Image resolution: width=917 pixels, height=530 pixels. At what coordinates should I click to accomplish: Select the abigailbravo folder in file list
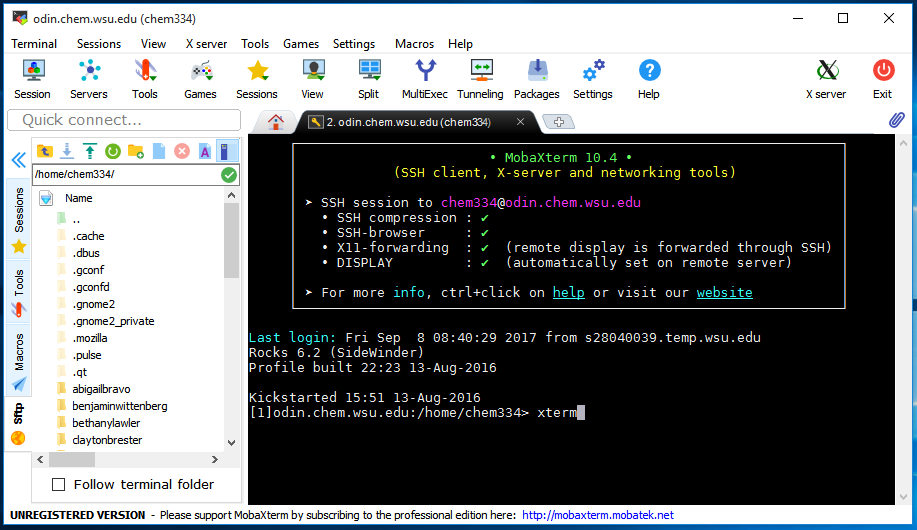(x=101, y=389)
